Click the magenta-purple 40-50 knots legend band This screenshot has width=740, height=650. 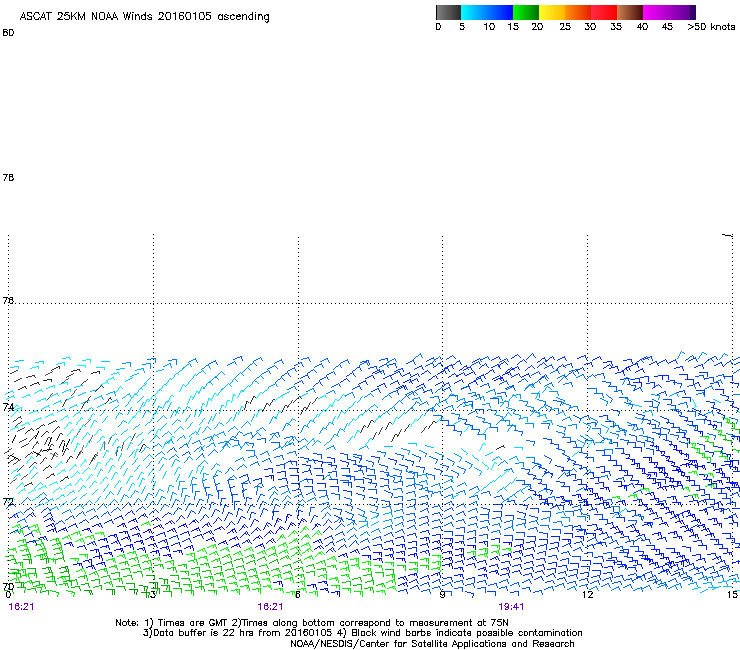pos(669,12)
